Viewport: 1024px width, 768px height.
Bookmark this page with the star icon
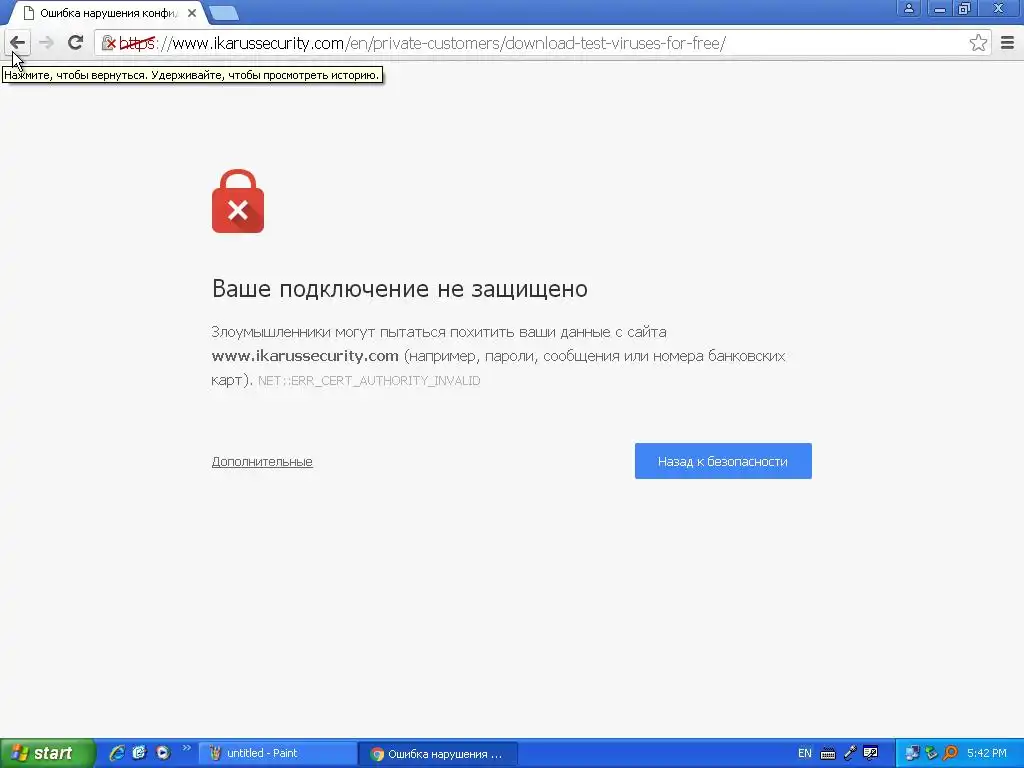click(978, 43)
